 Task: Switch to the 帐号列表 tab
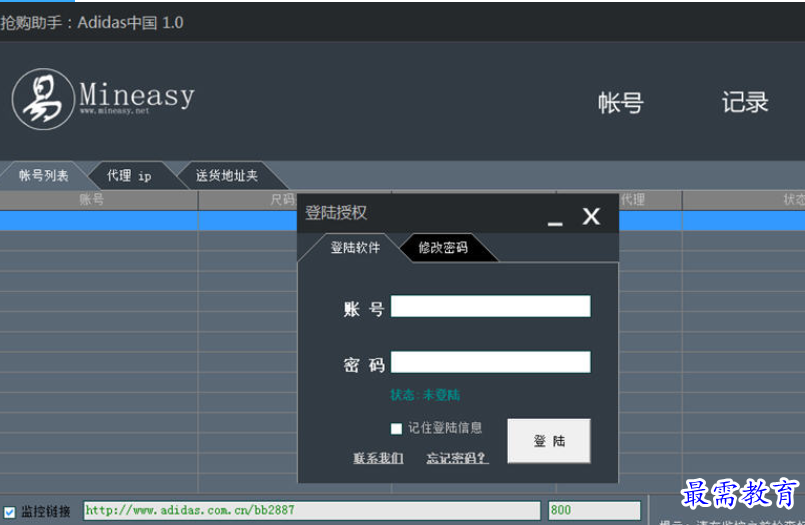44,176
